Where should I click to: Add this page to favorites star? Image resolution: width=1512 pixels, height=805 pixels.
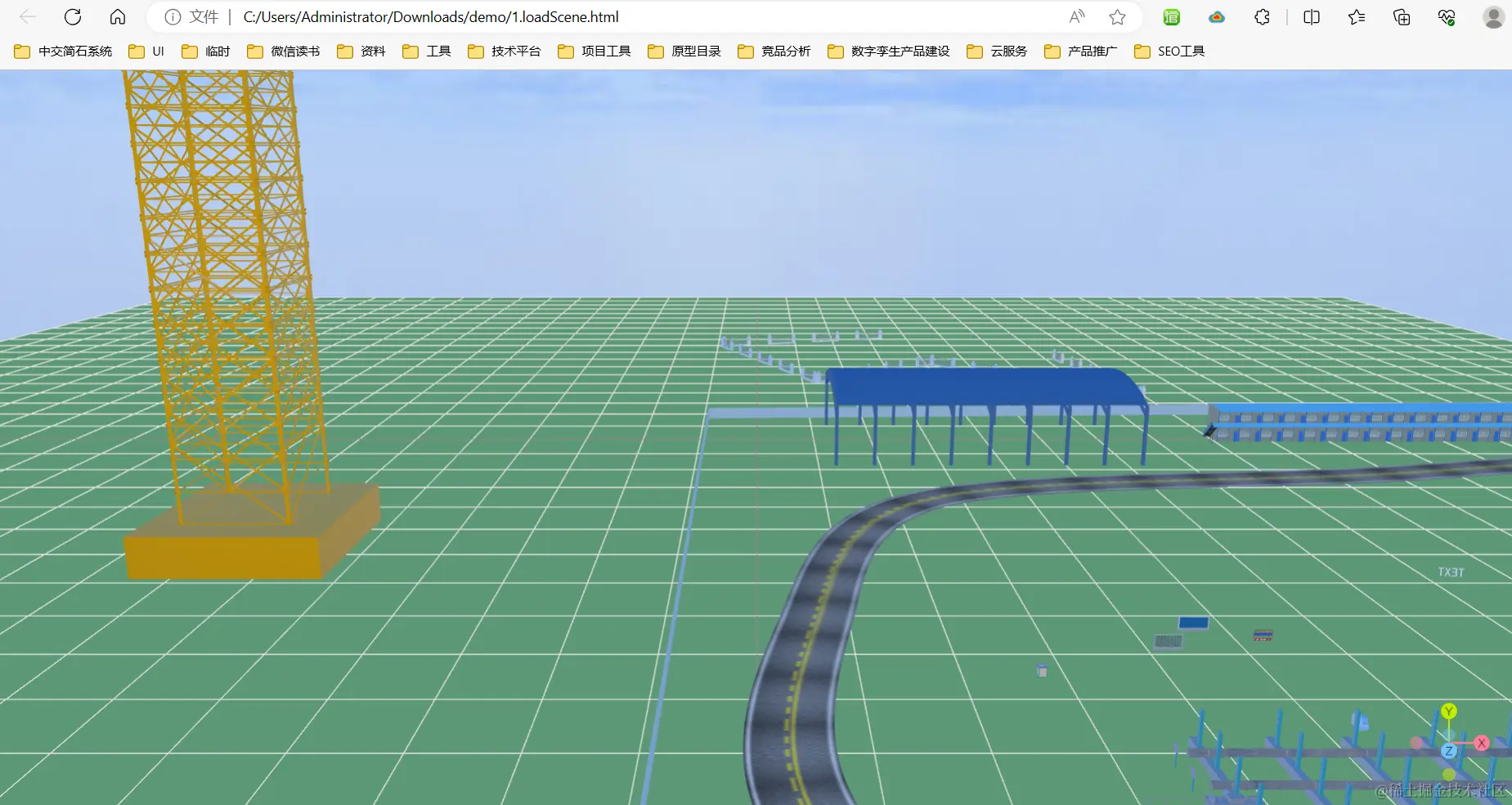click(x=1118, y=17)
